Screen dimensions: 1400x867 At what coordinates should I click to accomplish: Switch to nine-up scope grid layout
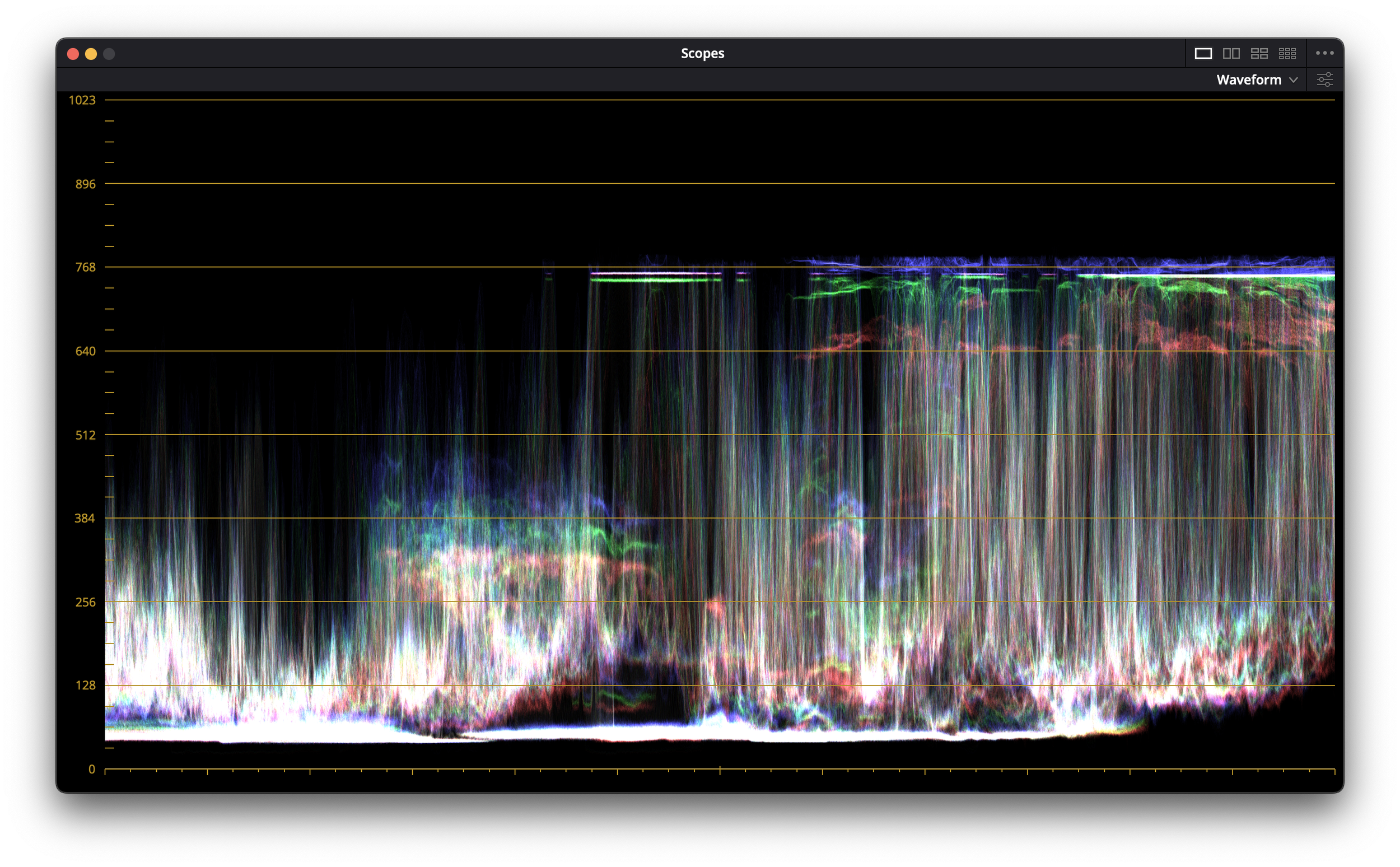pyautogui.click(x=1287, y=53)
